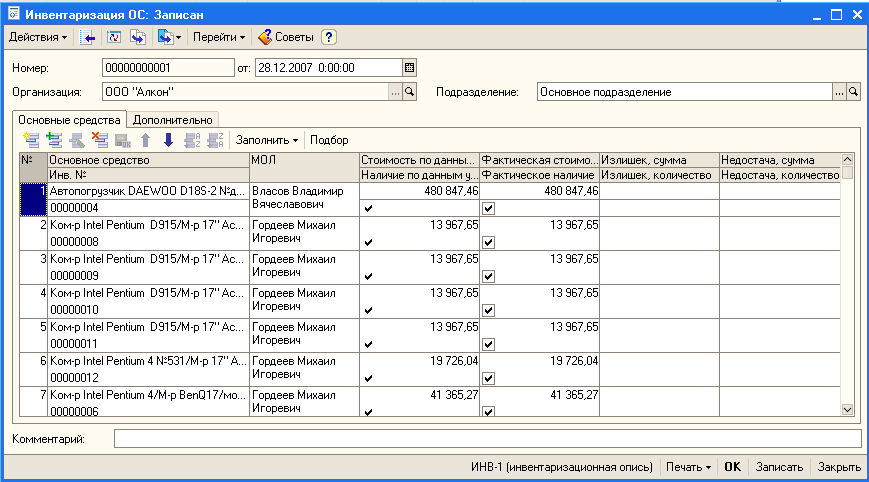Click the reread/refresh document icon
Image resolution: width=869 pixels, height=482 pixels.
click(114, 37)
